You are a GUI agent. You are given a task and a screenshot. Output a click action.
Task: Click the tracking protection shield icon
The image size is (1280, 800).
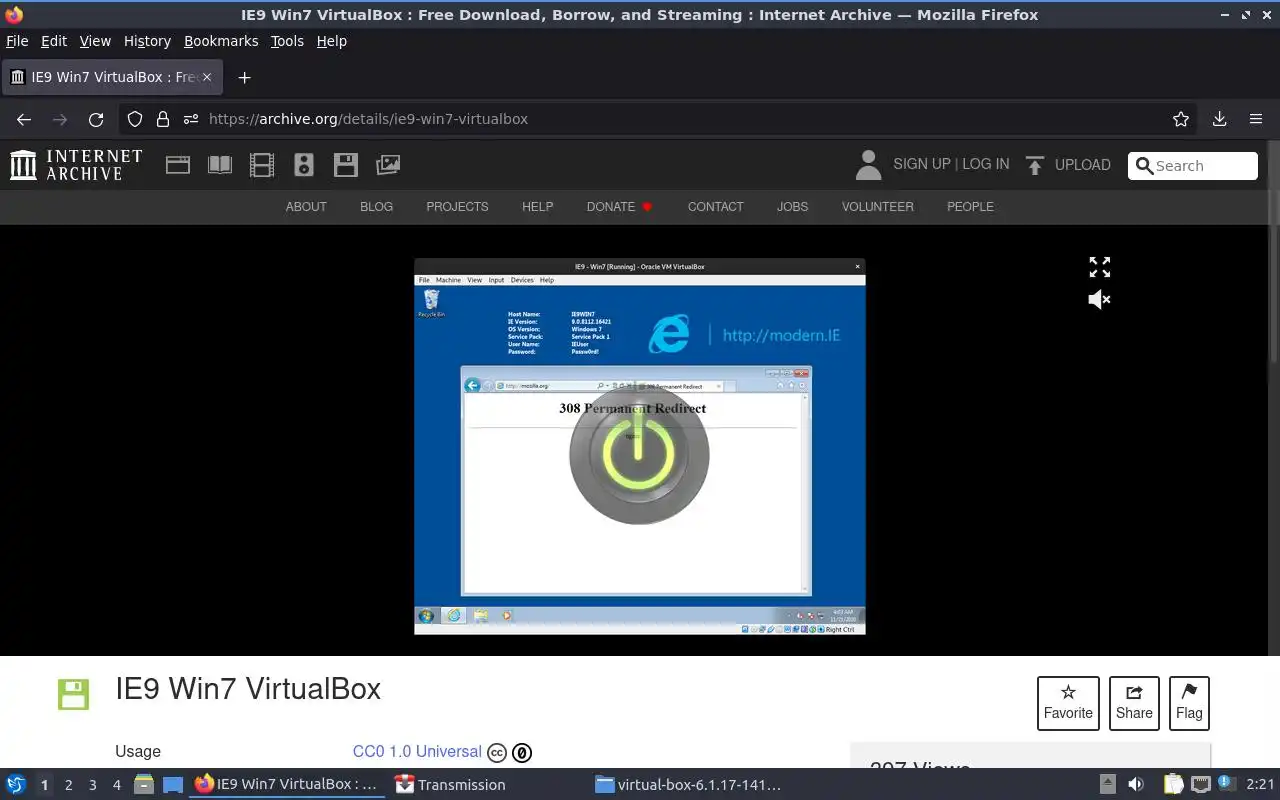pyautogui.click(x=135, y=119)
